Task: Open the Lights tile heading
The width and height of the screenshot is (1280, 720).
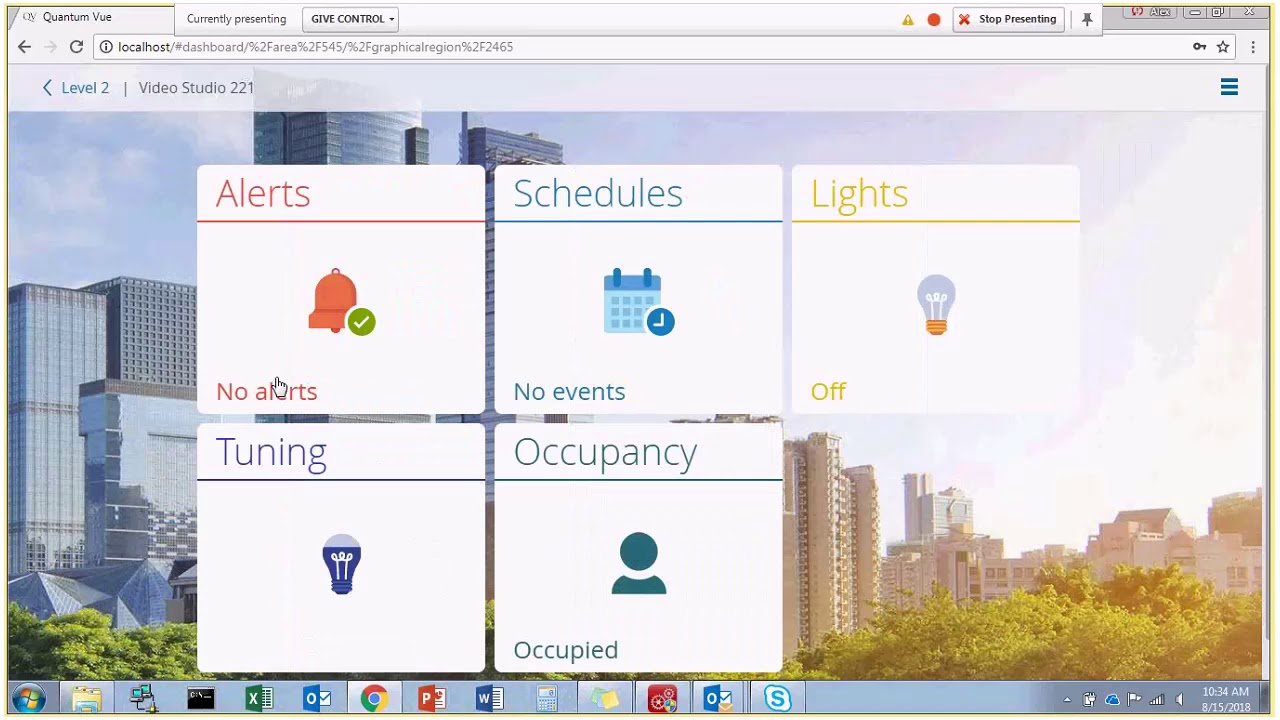Action: (859, 193)
